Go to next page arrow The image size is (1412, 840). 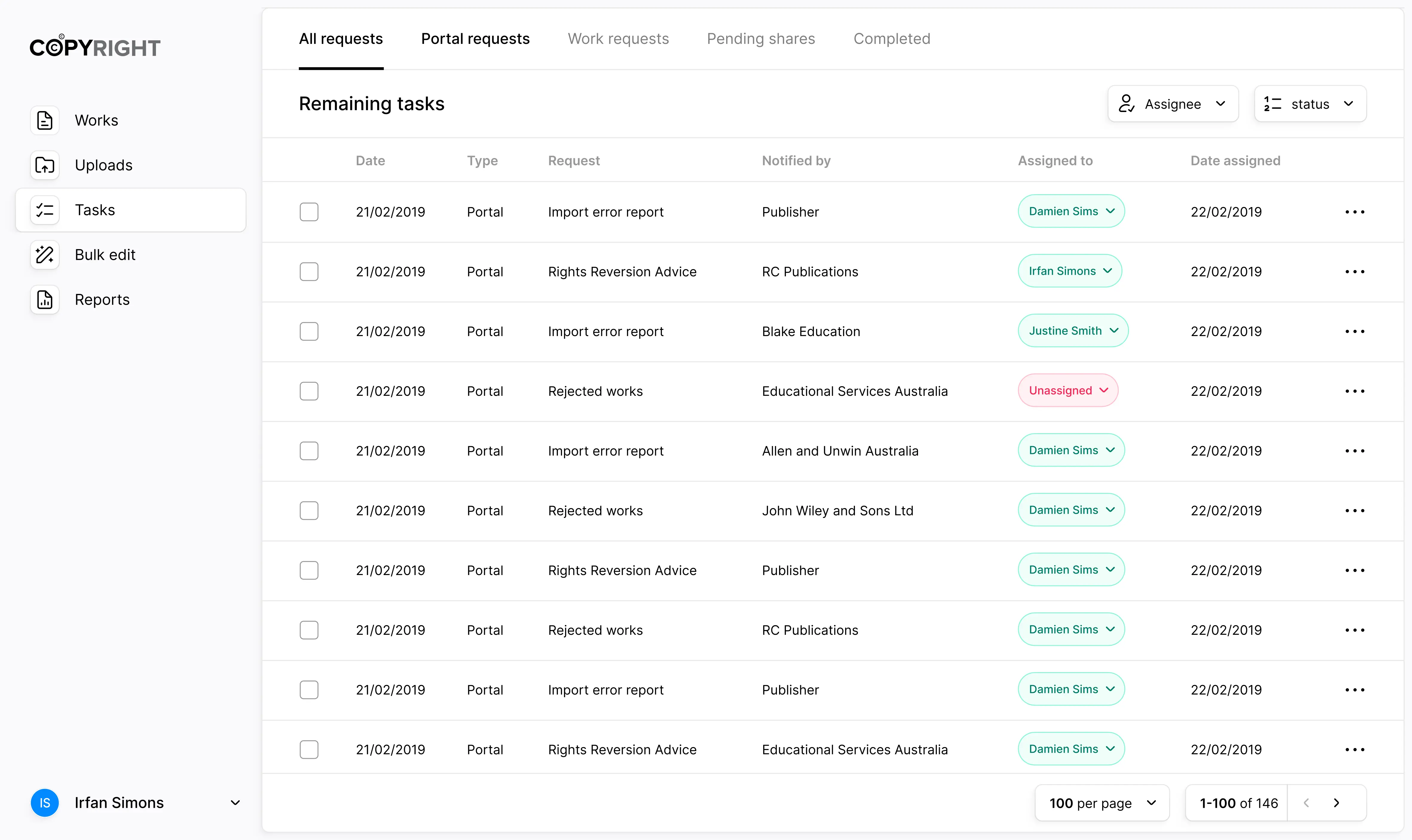coord(1336,803)
